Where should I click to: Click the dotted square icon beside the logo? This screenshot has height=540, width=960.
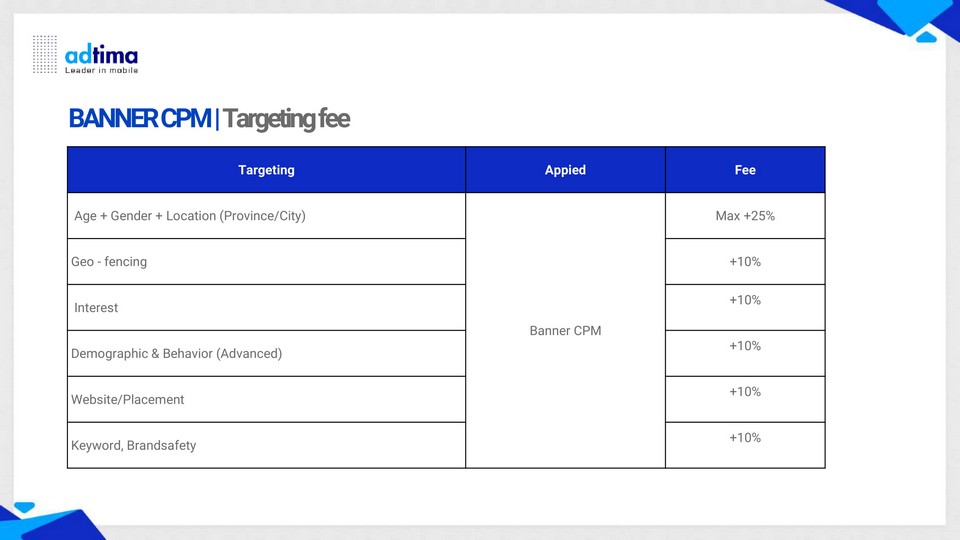tap(45, 54)
